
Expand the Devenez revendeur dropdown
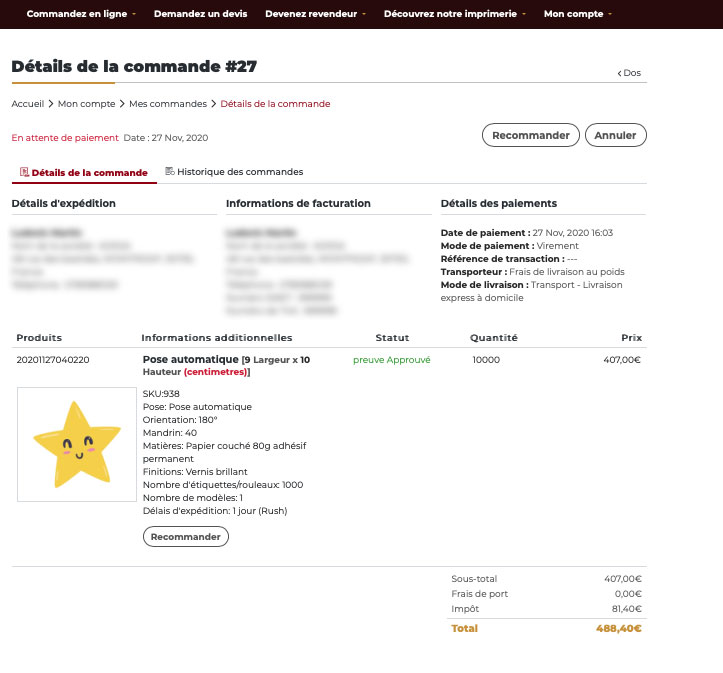(315, 14)
